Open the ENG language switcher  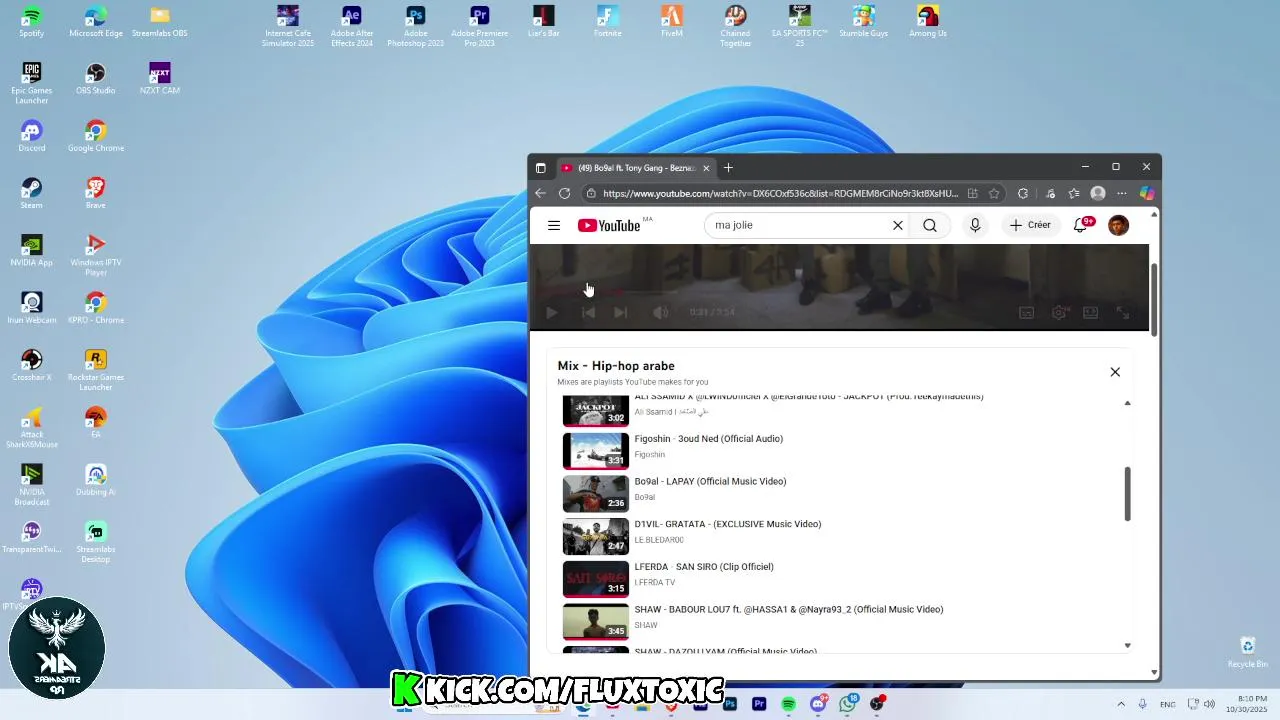click(x=1168, y=704)
